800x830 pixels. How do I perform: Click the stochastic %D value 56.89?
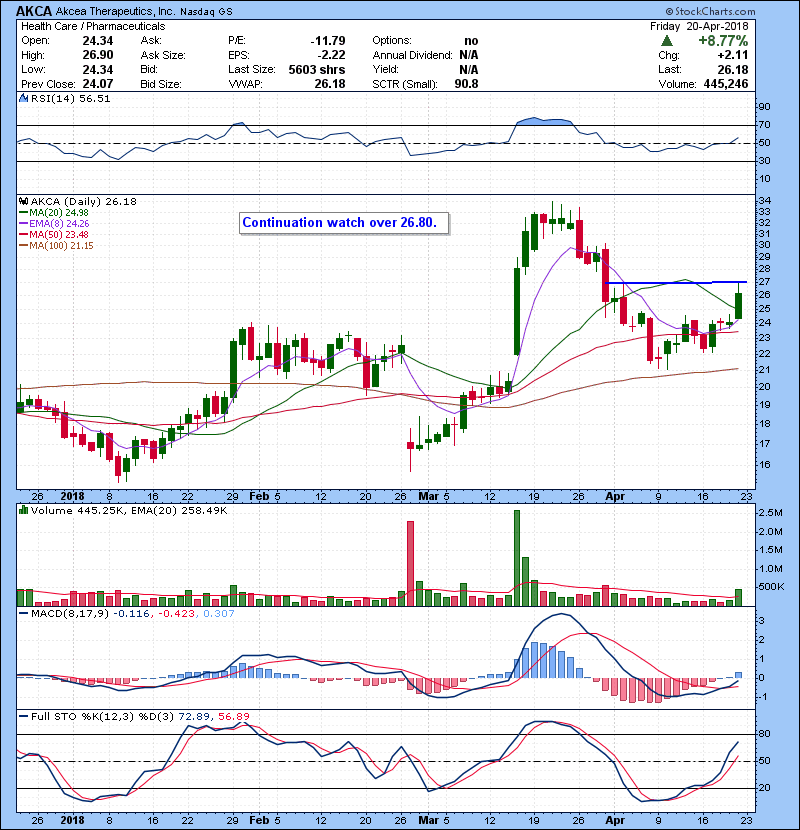pos(233,716)
